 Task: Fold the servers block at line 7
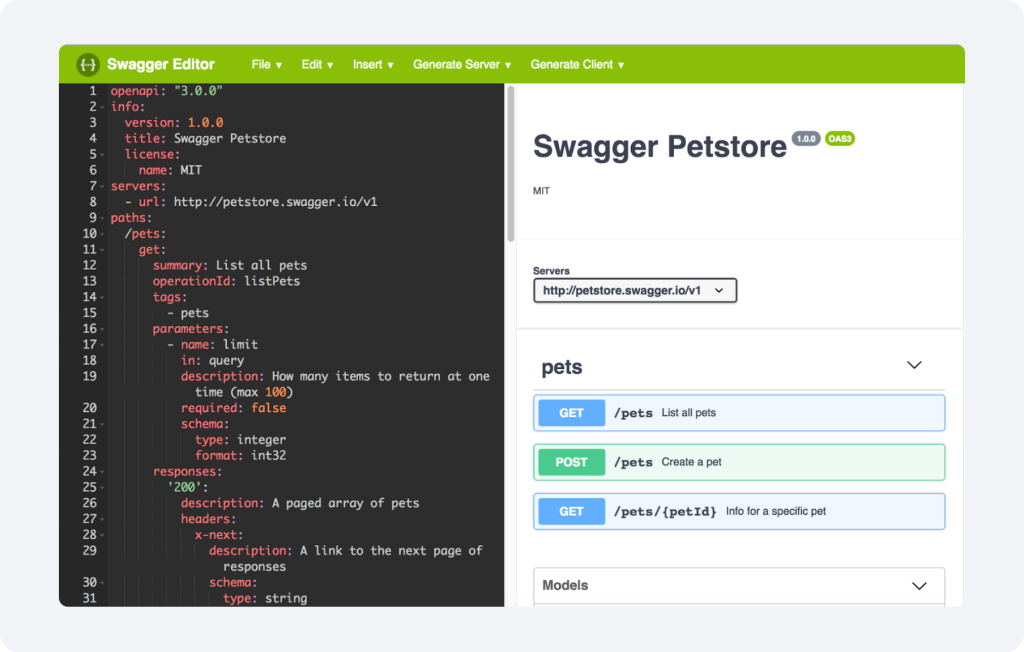102,187
